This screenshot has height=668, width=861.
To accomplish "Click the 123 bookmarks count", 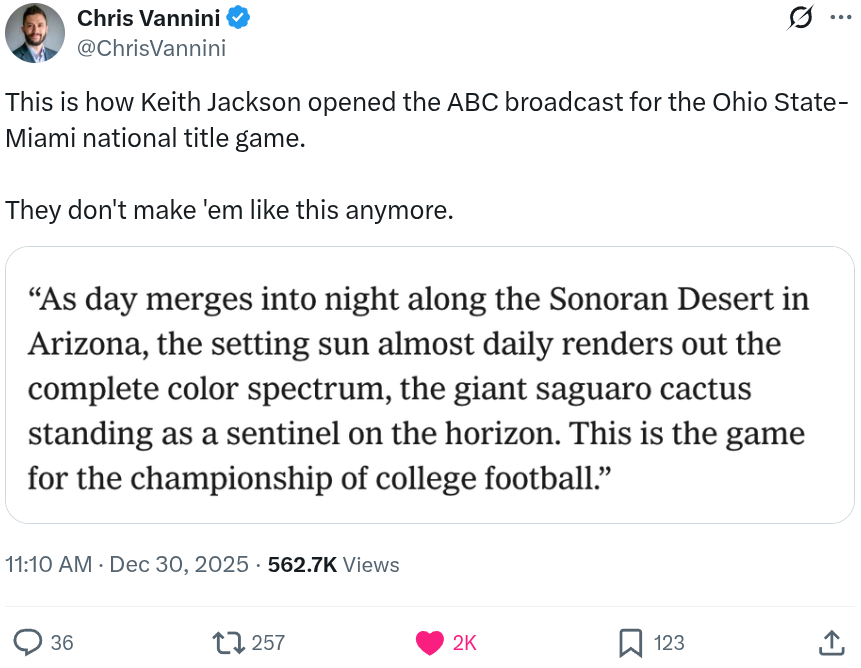I will pyautogui.click(x=669, y=642).
